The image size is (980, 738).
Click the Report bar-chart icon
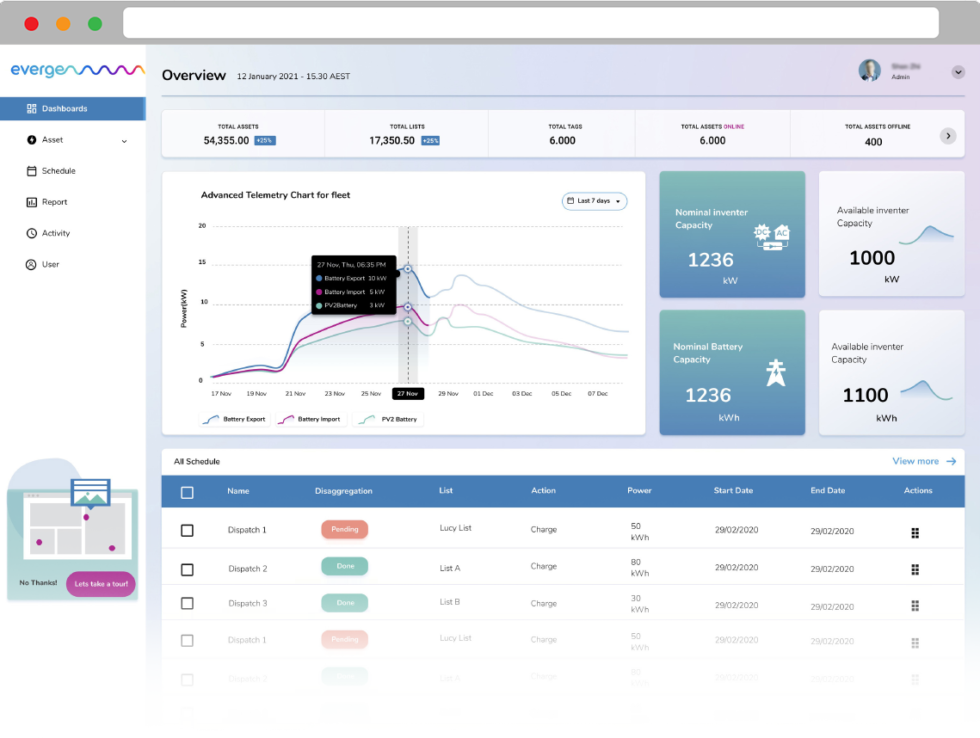point(33,202)
